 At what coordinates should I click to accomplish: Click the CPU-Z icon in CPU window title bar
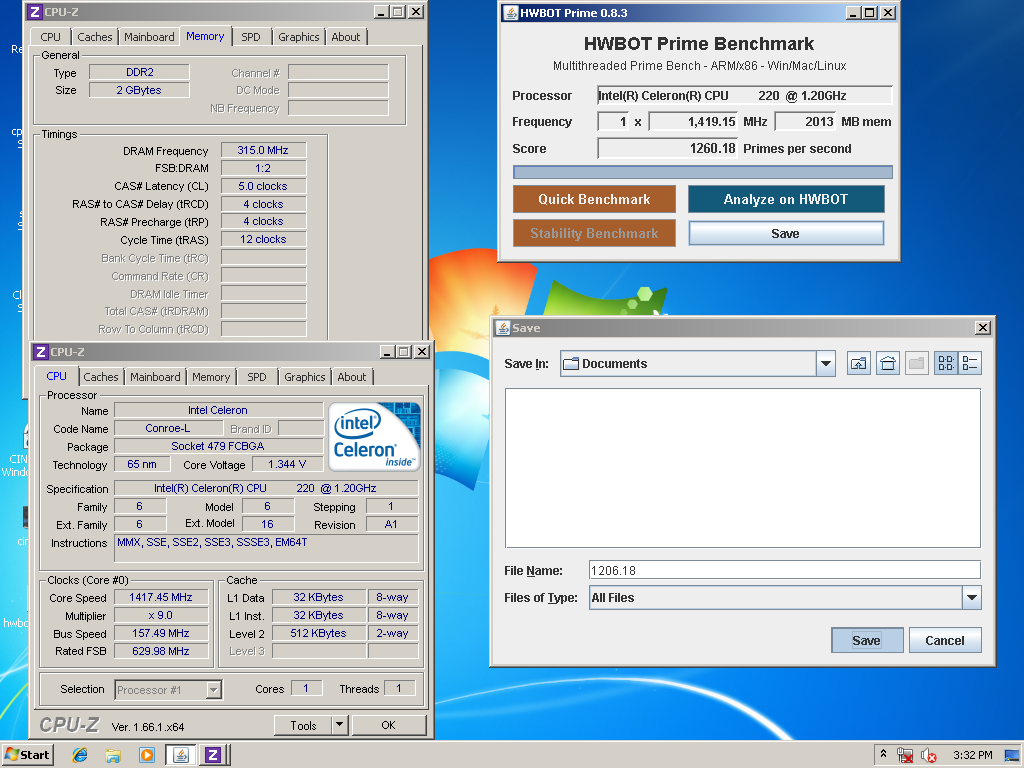click(41, 352)
